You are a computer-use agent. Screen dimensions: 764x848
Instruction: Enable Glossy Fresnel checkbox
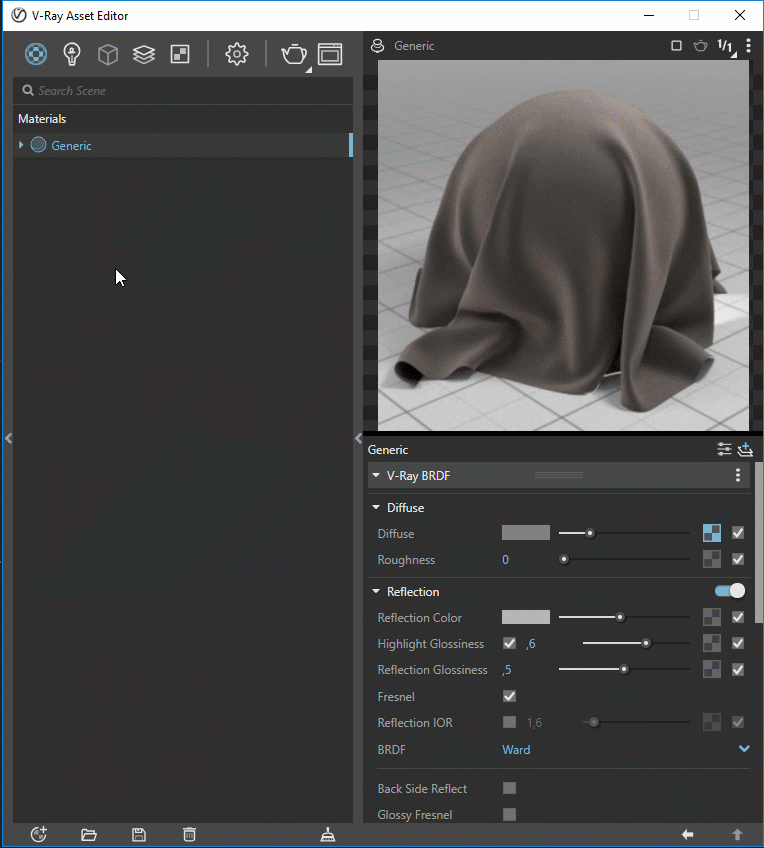pos(509,814)
